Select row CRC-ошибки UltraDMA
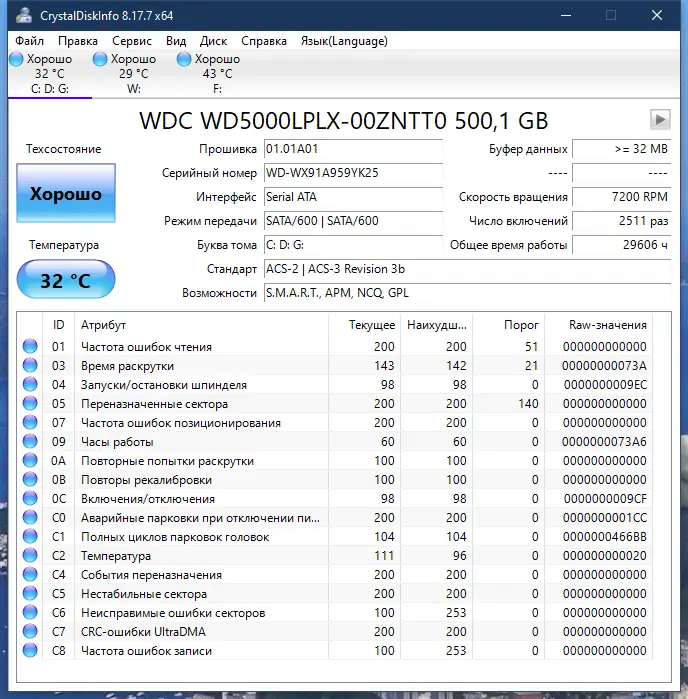 335,631
